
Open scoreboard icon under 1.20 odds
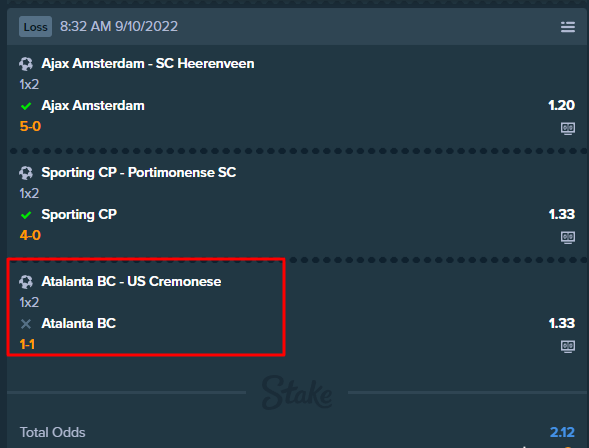568,128
